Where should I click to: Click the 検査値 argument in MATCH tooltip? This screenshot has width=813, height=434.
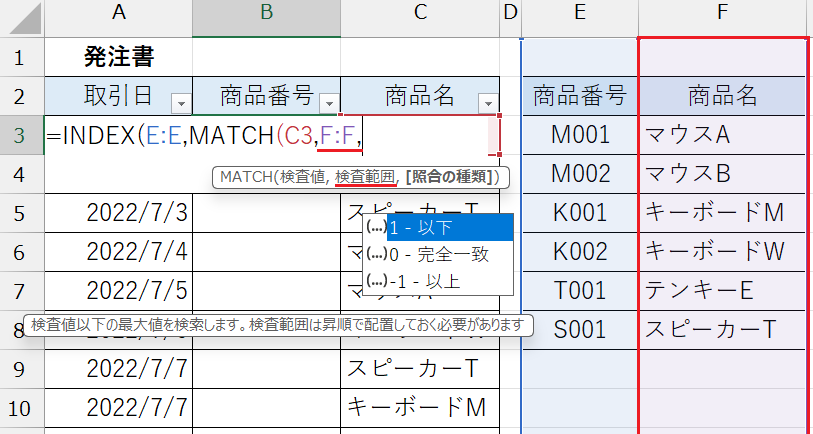click(x=303, y=177)
